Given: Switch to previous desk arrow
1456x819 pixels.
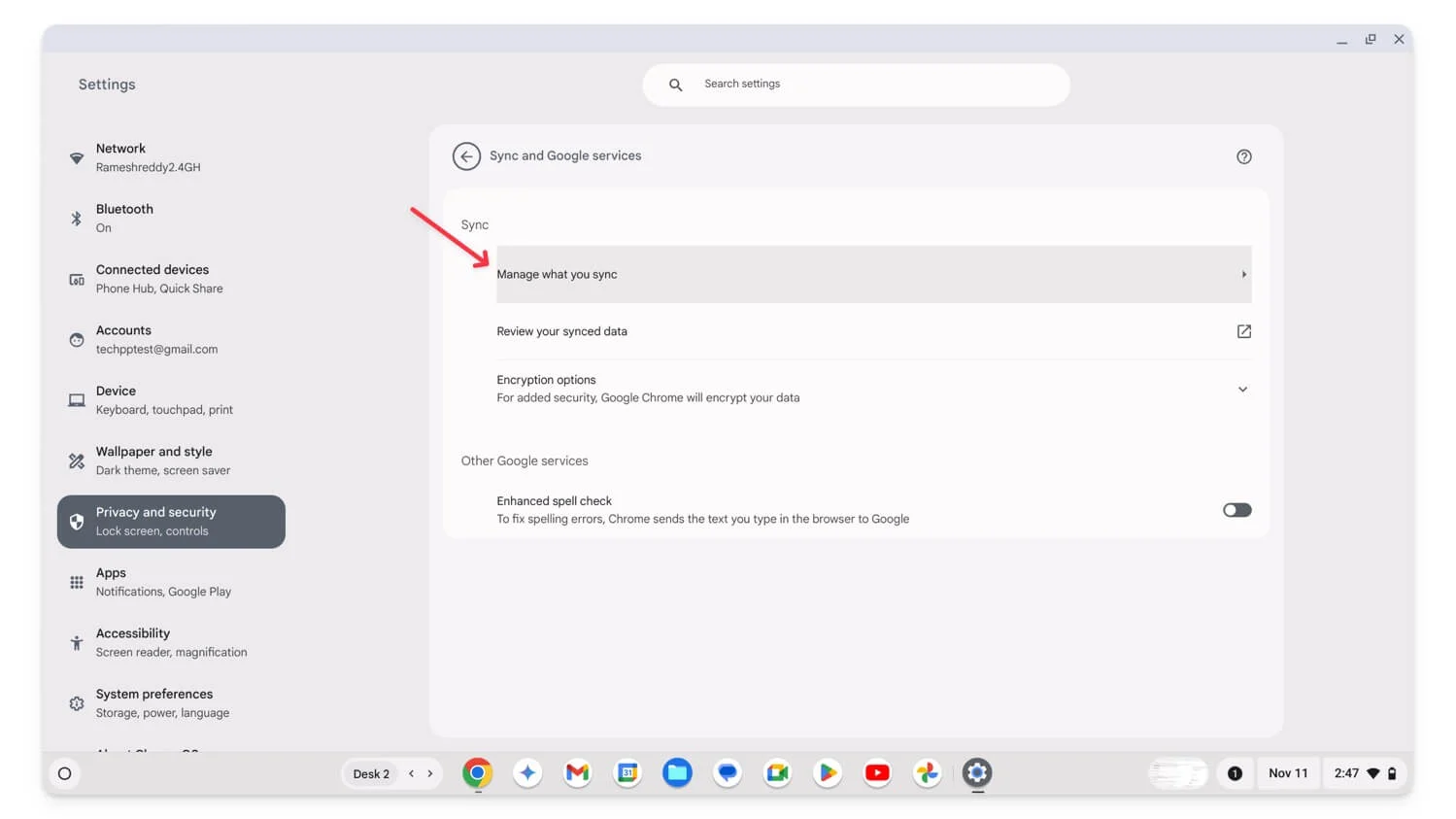Looking at the screenshot, I should (412, 773).
